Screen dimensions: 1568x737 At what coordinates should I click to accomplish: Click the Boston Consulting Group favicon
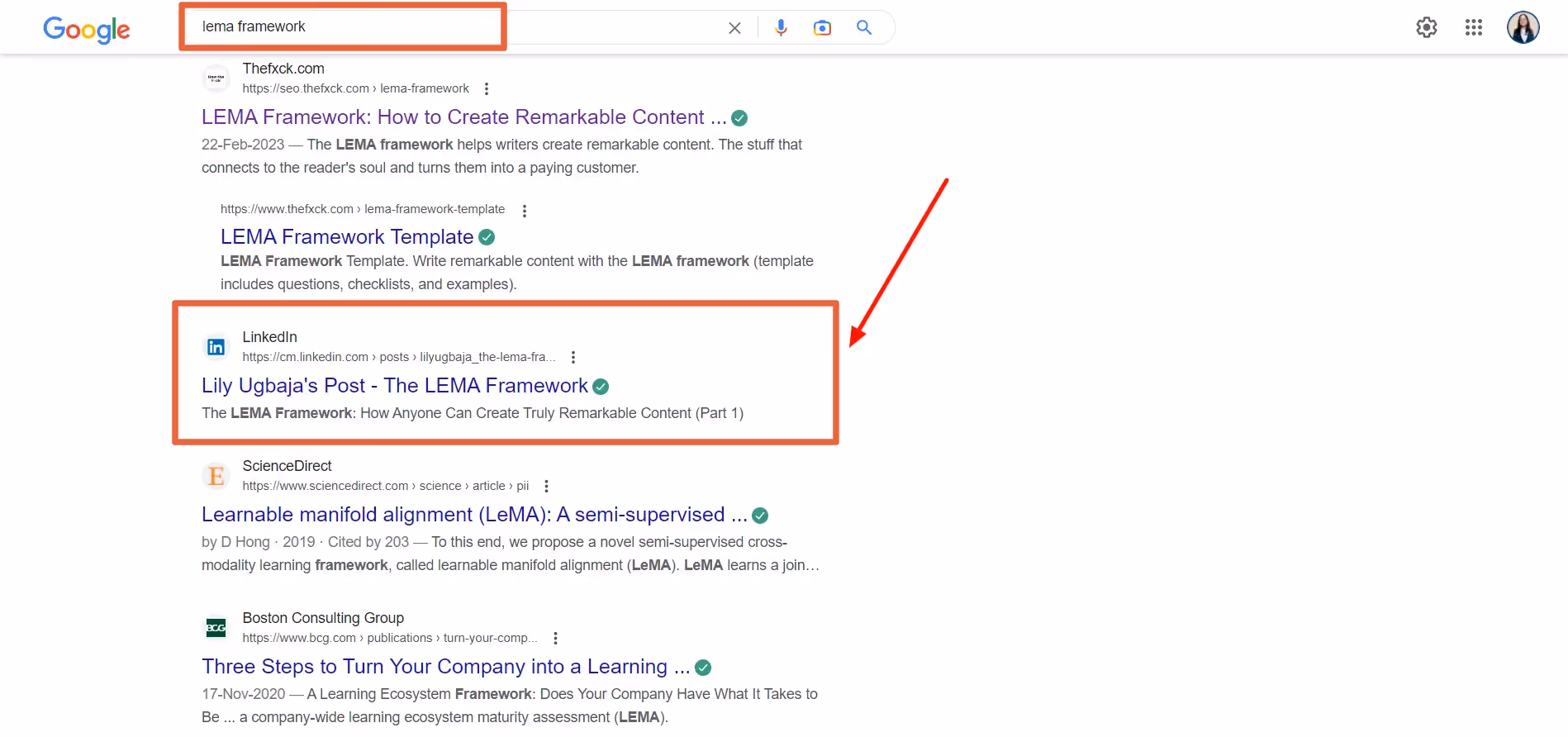tap(216, 628)
